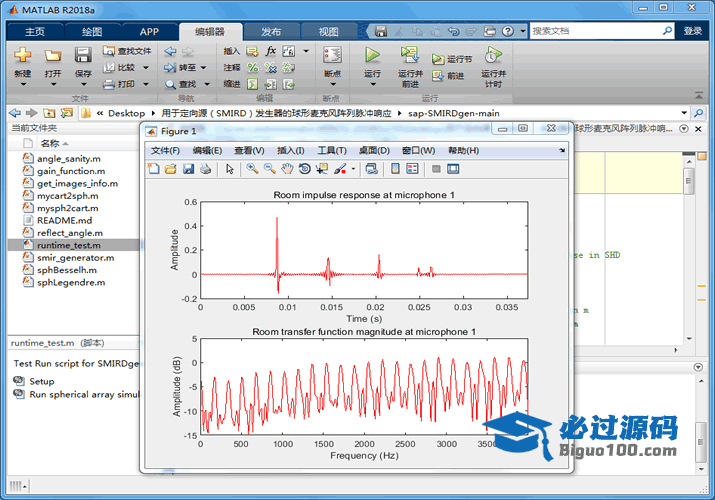Switch to the 绘图 (Plots) tab
This screenshot has width=715, height=500.
coord(92,31)
